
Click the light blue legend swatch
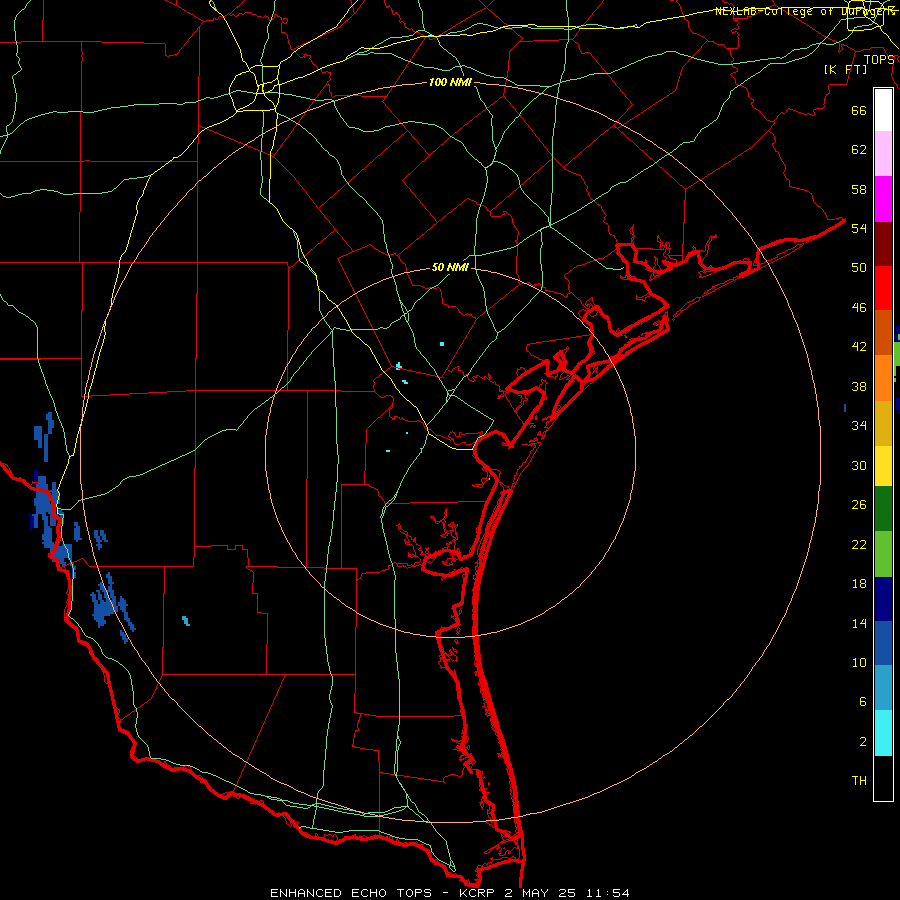click(x=883, y=688)
